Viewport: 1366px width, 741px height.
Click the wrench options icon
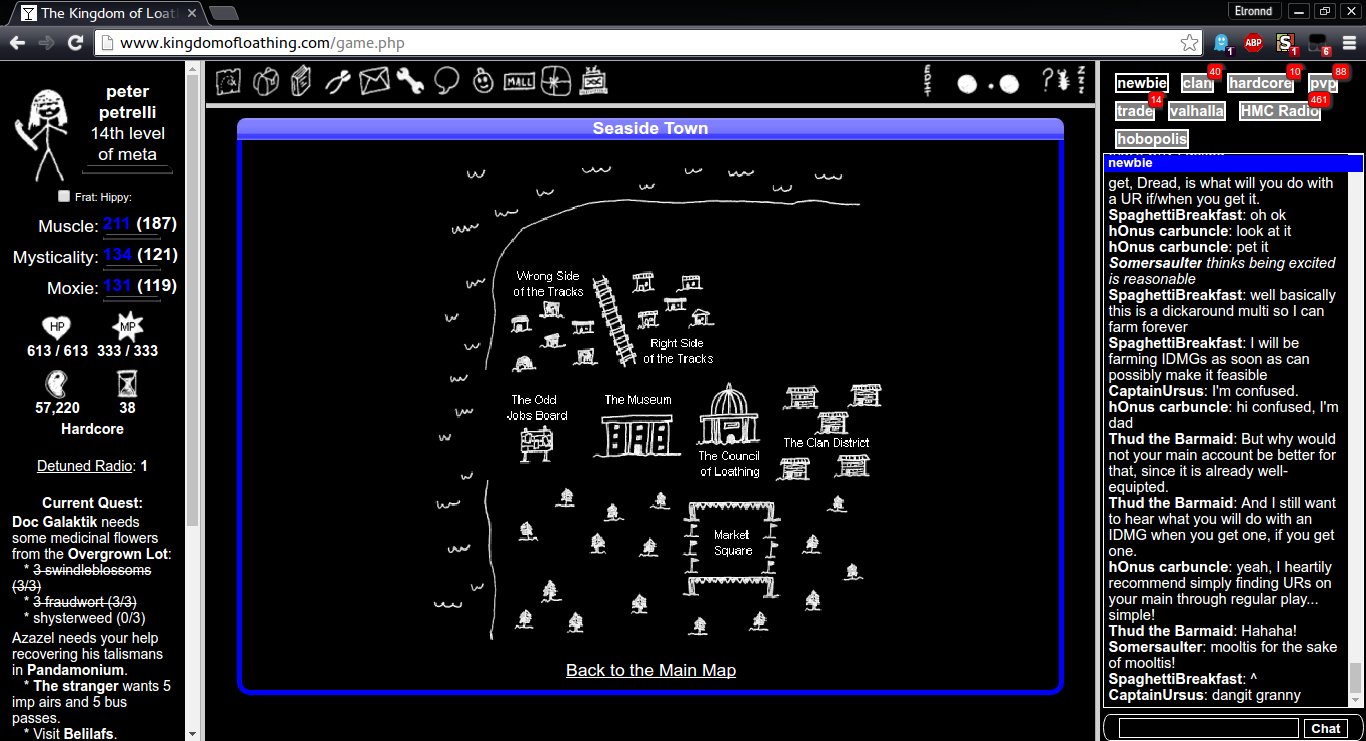pos(410,80)
